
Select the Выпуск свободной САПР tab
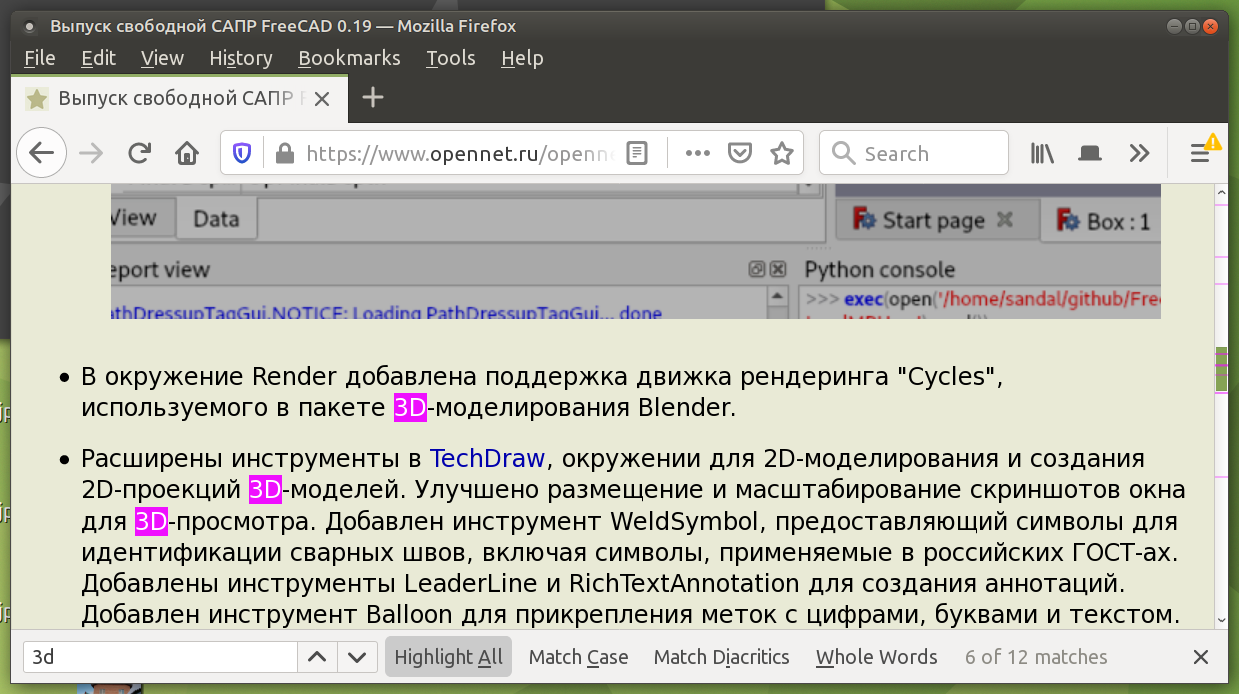pyautogui.click(x=180, y=98)
